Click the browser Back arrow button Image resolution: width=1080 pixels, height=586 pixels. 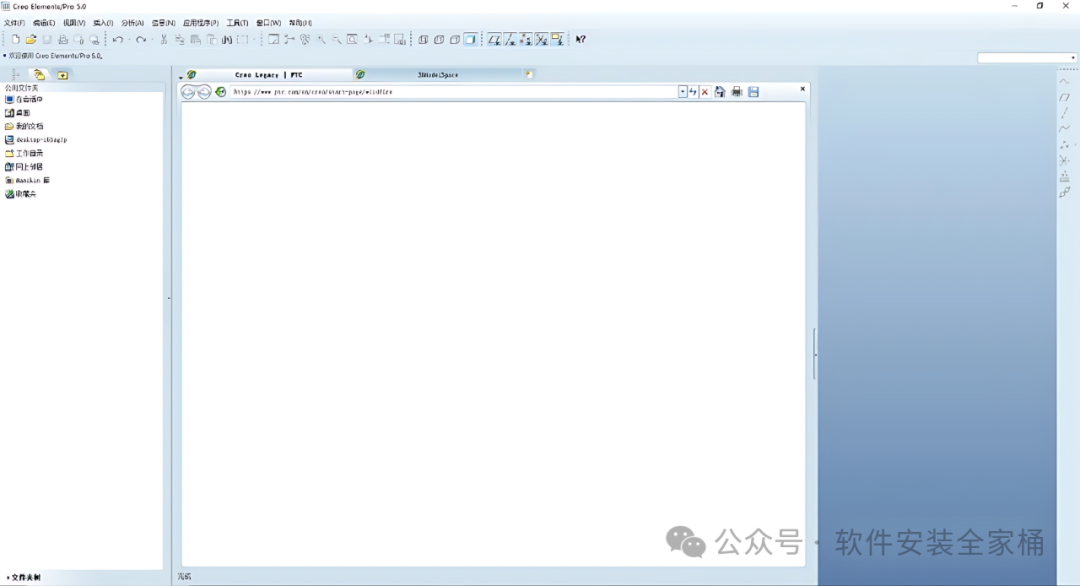click(x=187, y=92)
